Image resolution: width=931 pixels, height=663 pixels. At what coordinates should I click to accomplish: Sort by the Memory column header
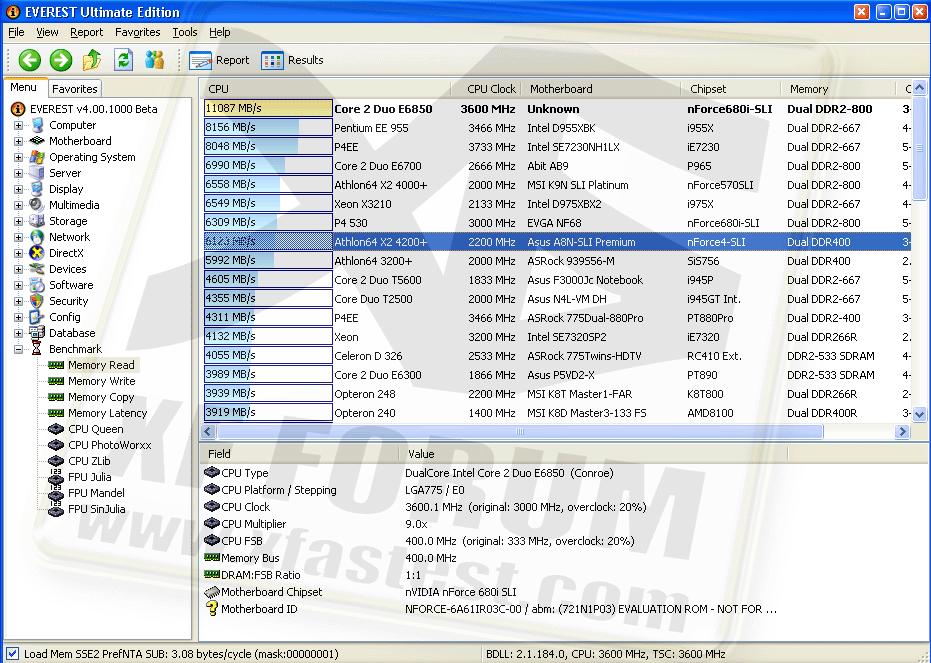(x=838, y=89)
